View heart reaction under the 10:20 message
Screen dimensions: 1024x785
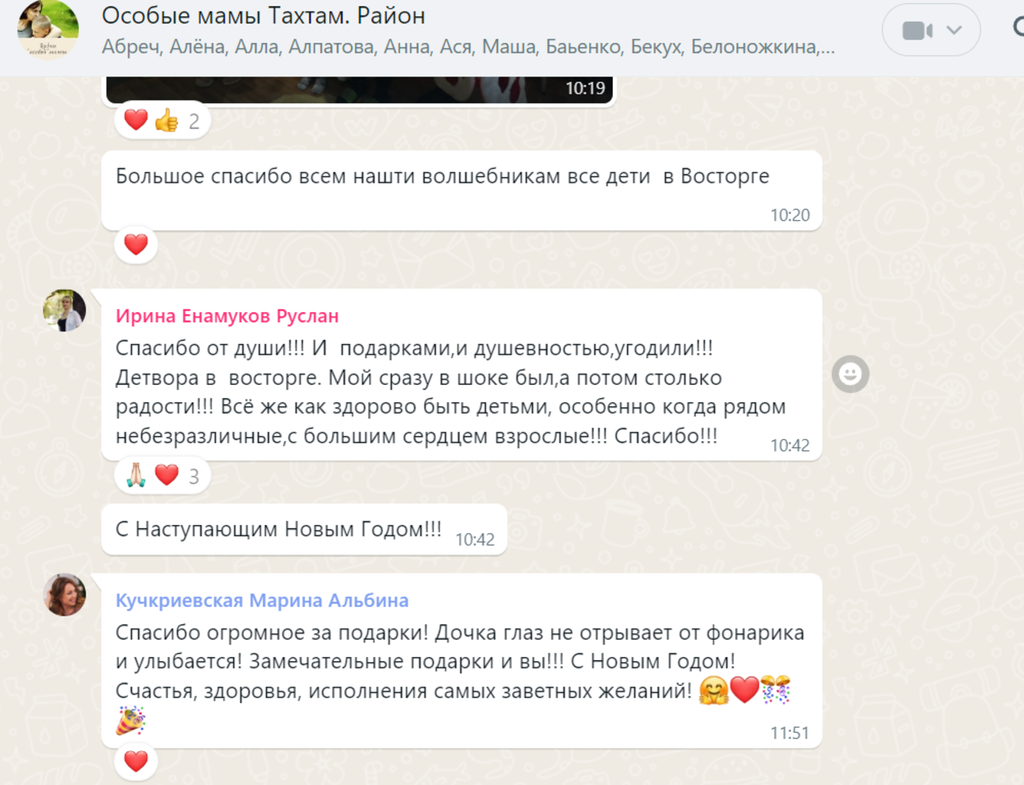(x=136, y=245)
